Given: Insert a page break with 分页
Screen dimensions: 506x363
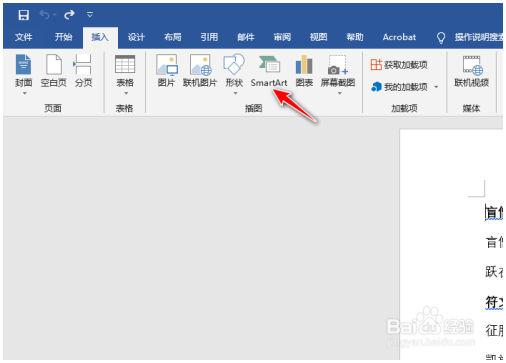Looking at the screenshot, I should pos(83,71).
